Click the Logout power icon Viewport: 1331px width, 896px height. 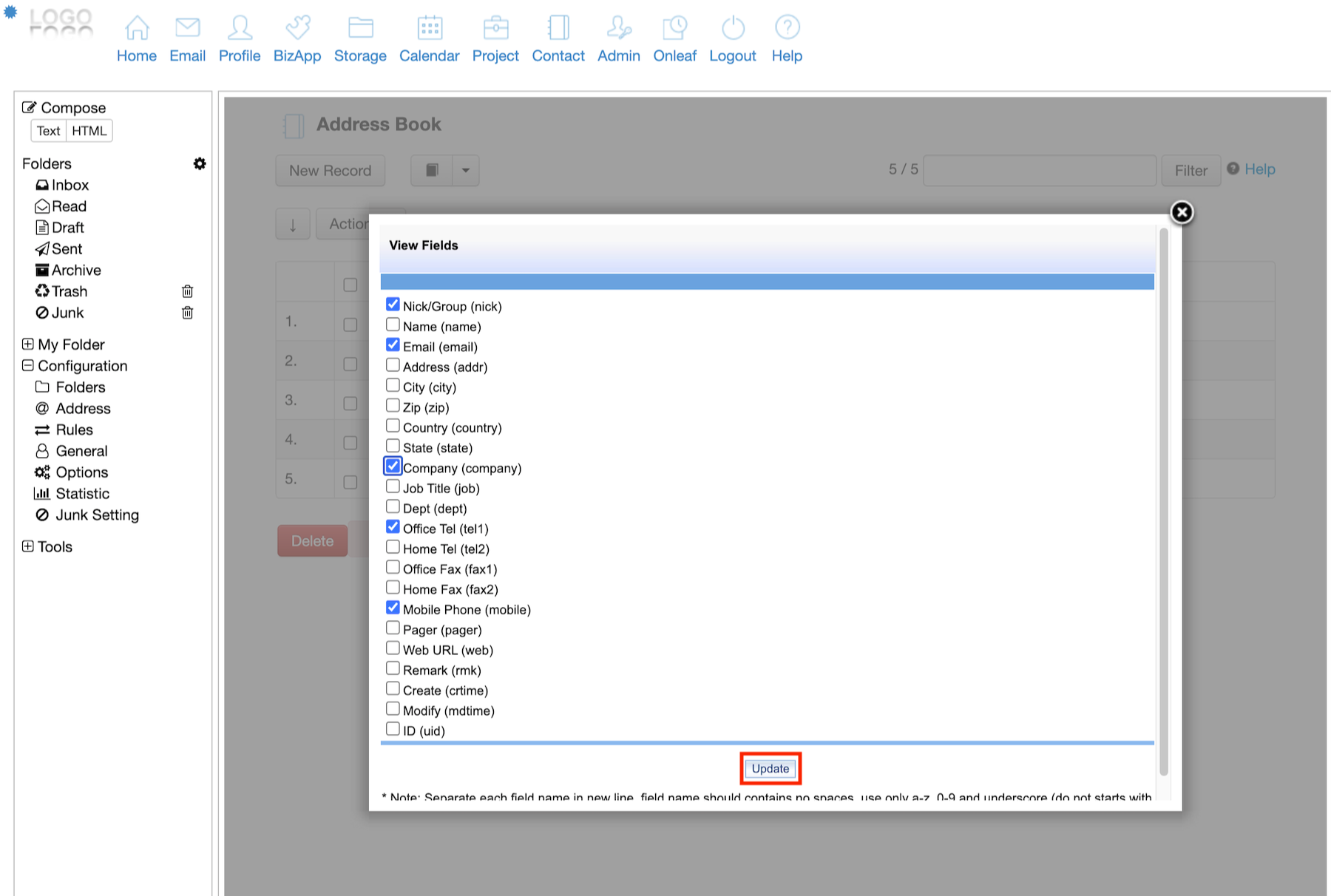pyautogui.click(x=732, y=28)
